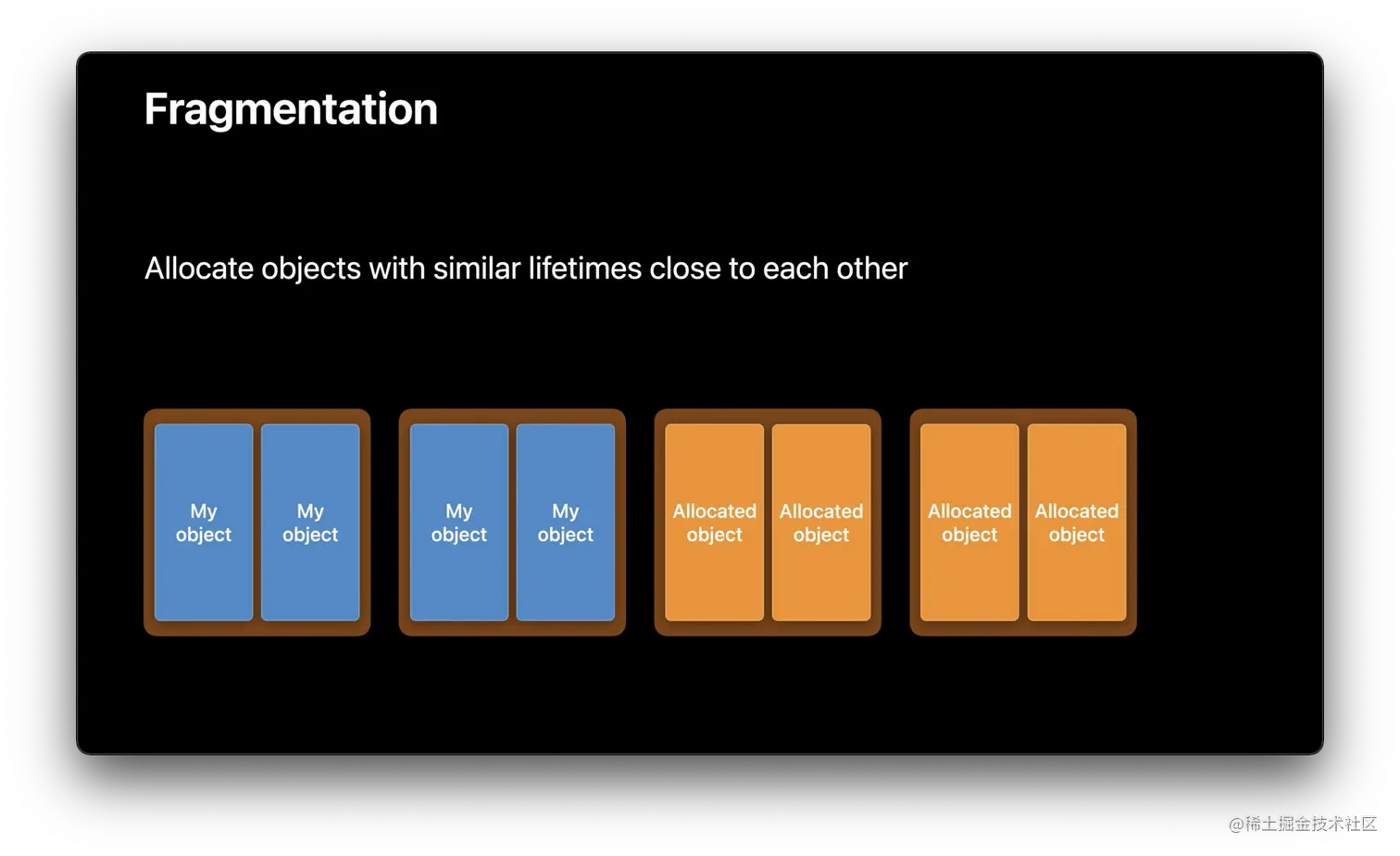Click empty slide area right of last page
This screenshot has height=856, width=1400.
click(x=1222, y=522)
